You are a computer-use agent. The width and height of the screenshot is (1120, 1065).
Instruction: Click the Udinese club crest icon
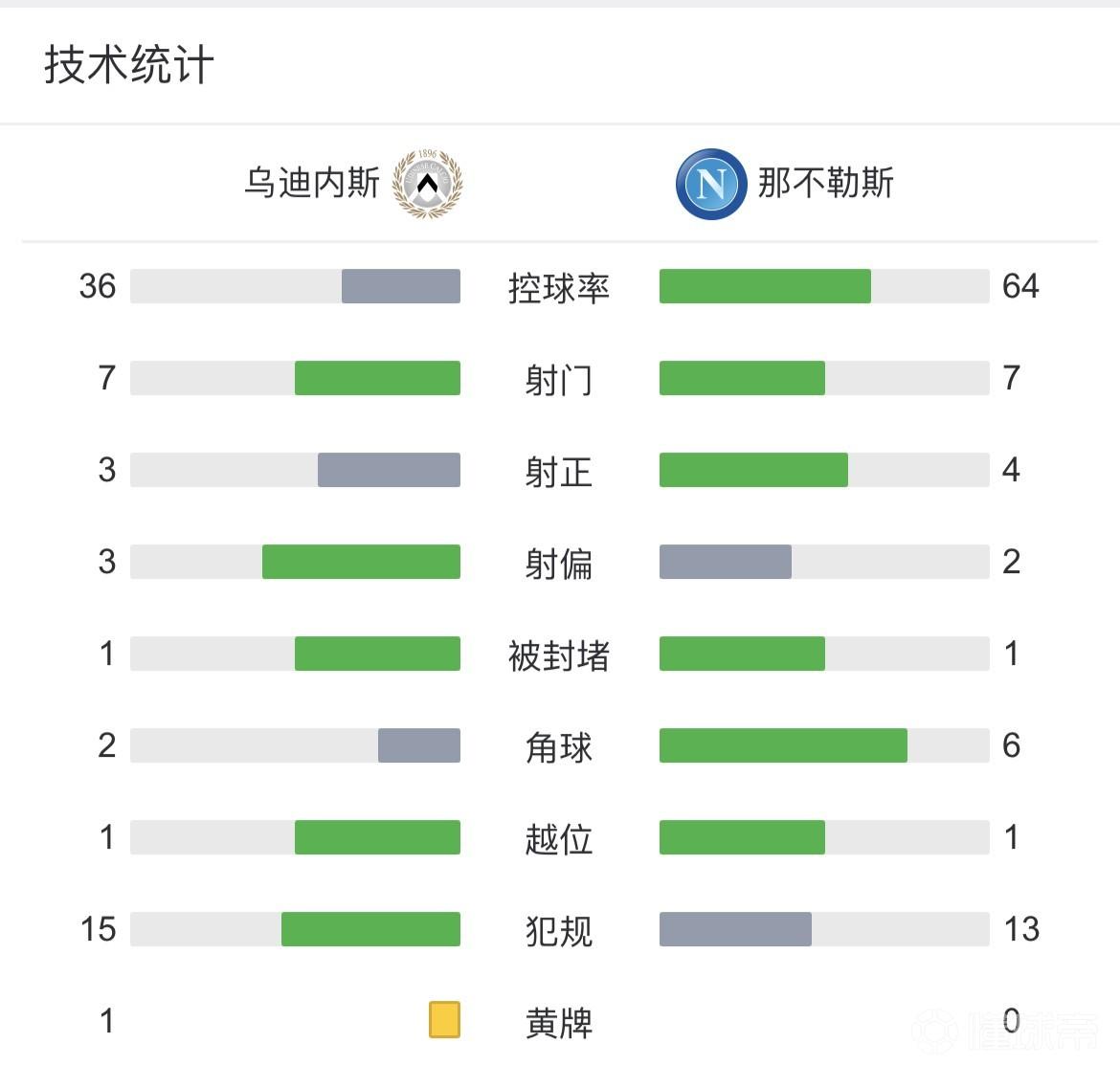point(427,183)
